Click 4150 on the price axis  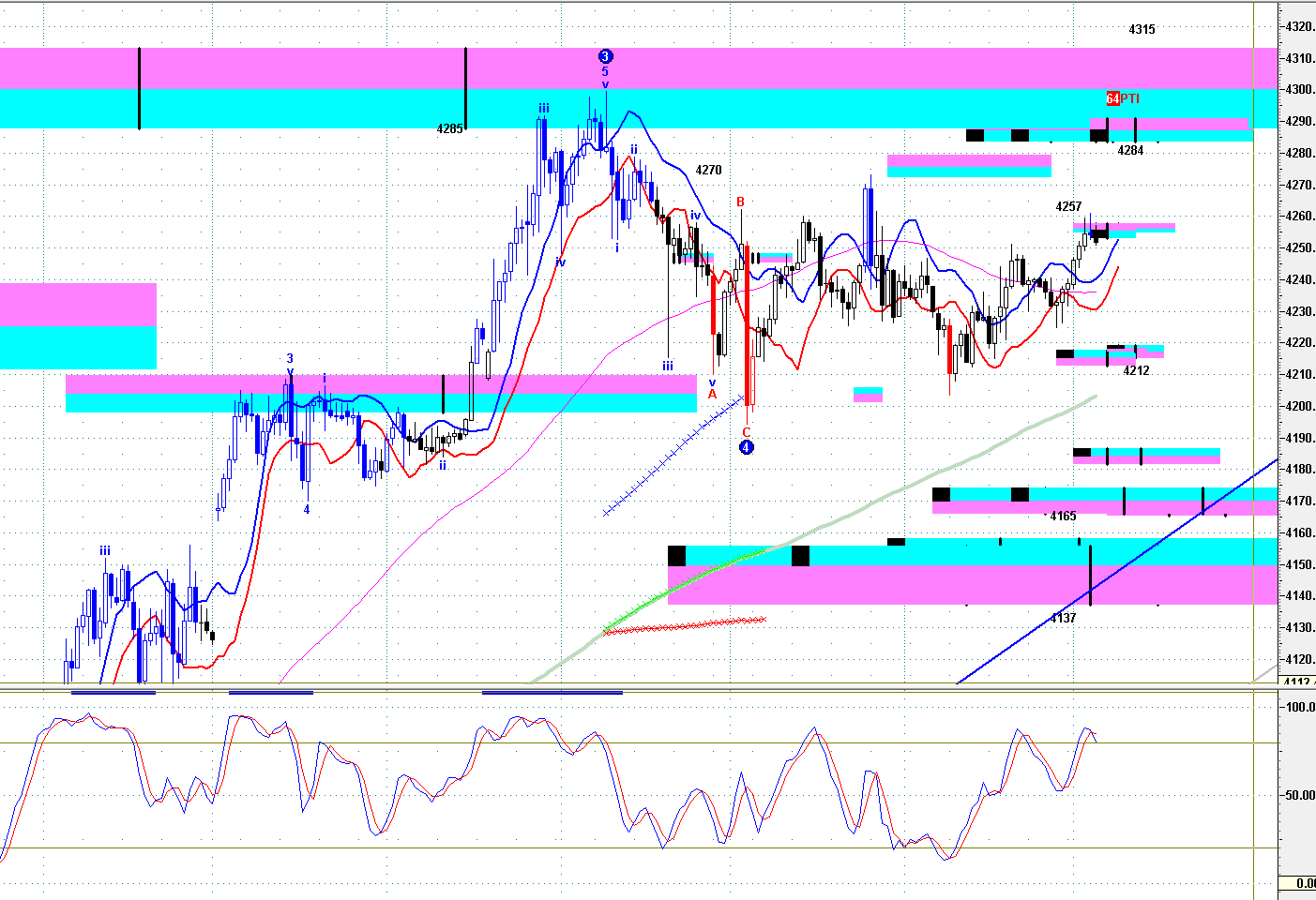tap(1299, 564)
